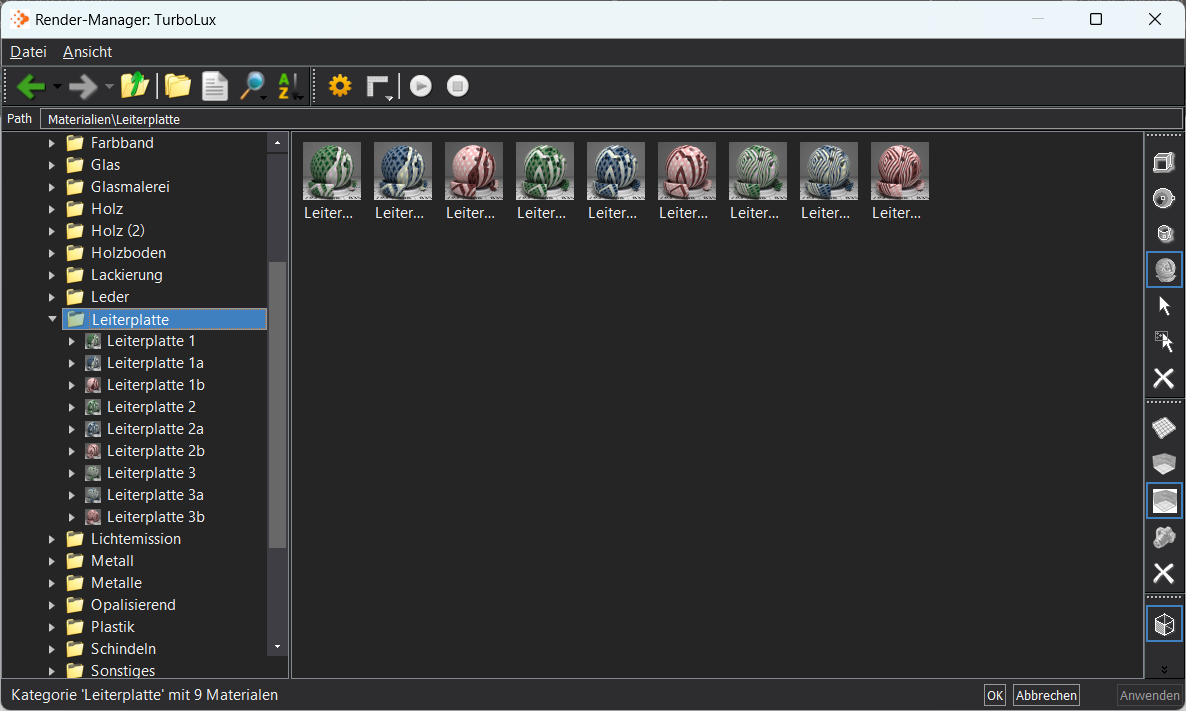This screenshot has height=711, width=1186.
Task: Toggle the highlighted room box preview
Action: coord(1164,501)
